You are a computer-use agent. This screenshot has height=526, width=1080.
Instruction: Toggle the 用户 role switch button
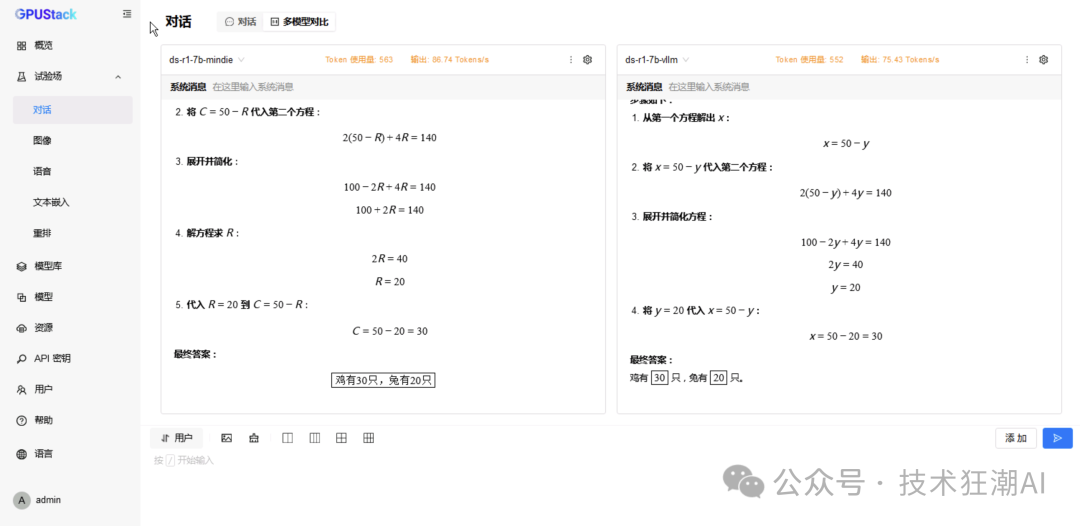176,438
